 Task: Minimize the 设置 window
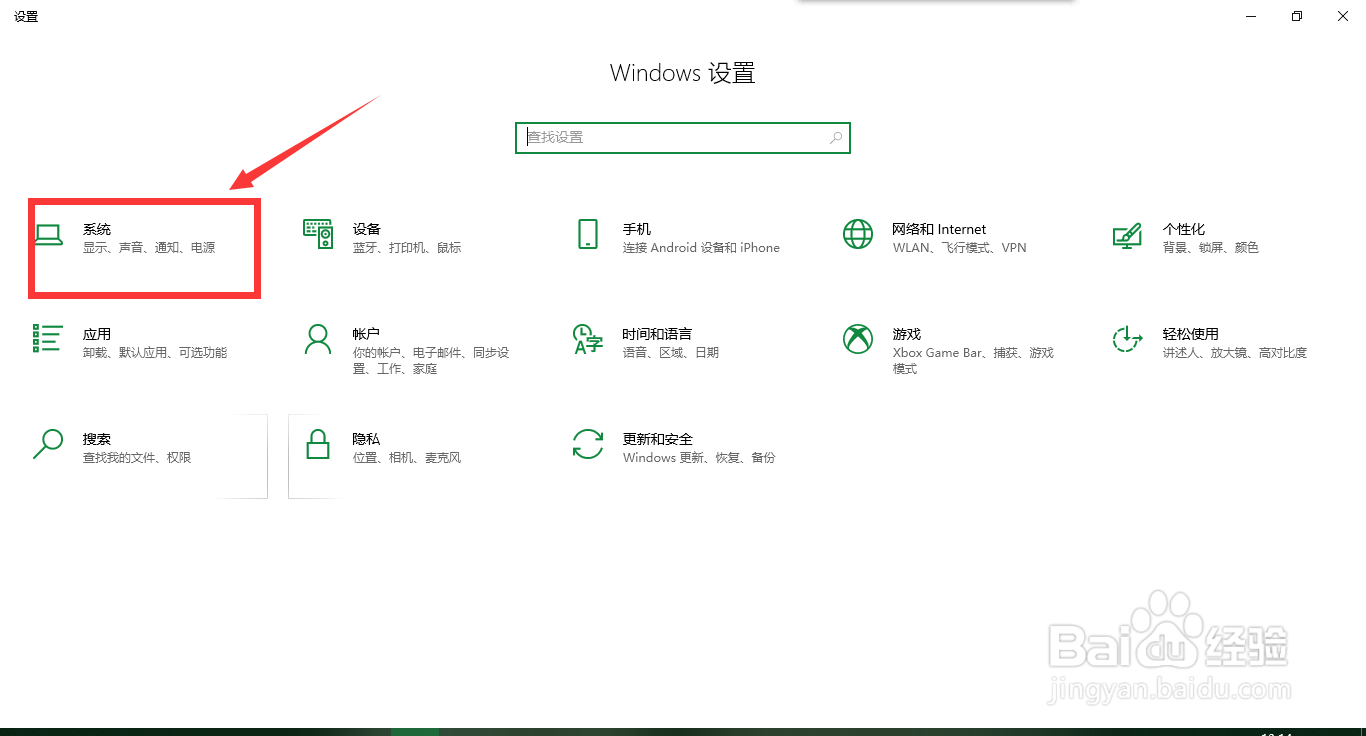coord(1251,16)
